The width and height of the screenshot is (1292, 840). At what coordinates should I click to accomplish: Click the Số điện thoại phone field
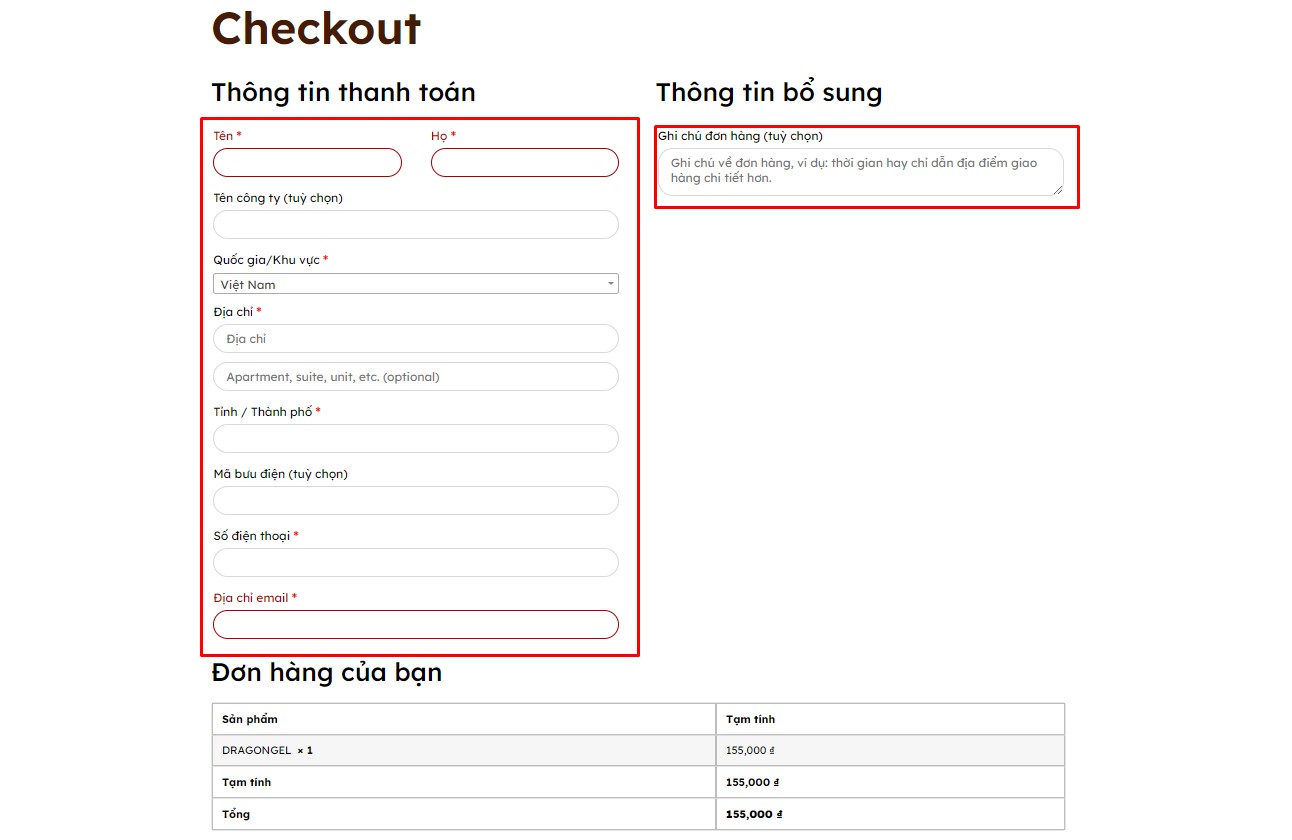pos(415,563)
